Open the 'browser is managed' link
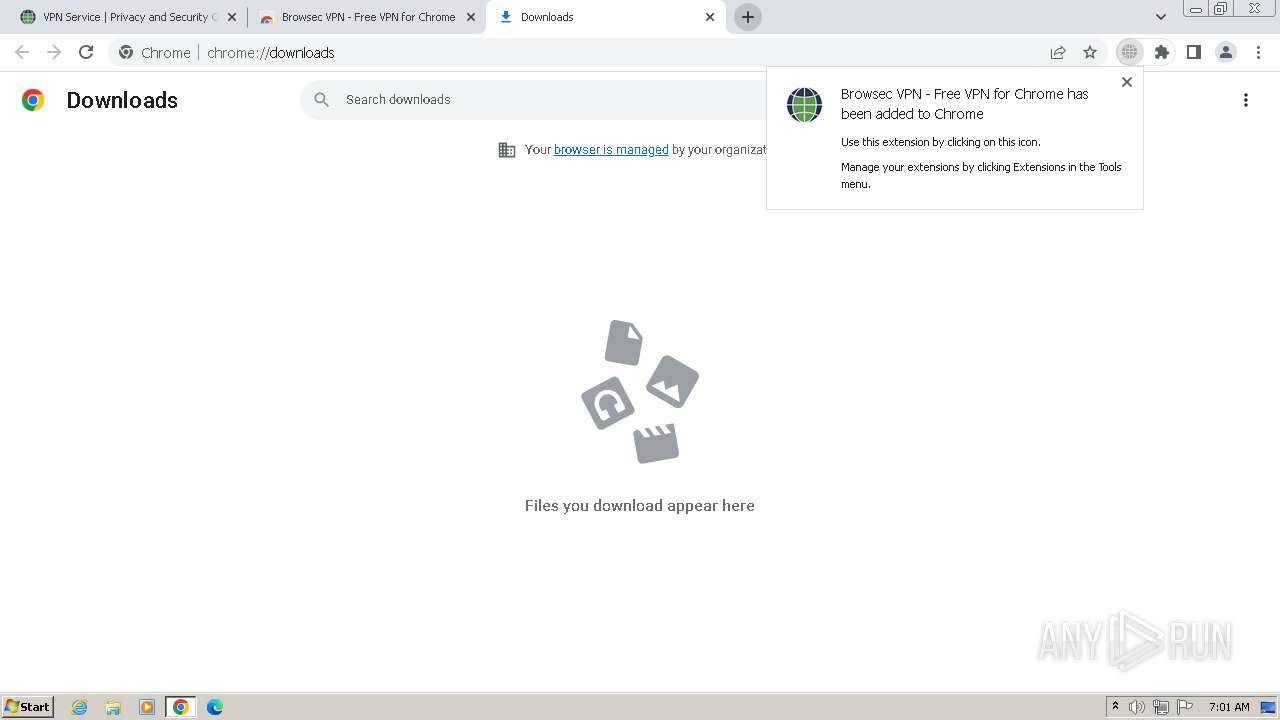 point(611,150)
